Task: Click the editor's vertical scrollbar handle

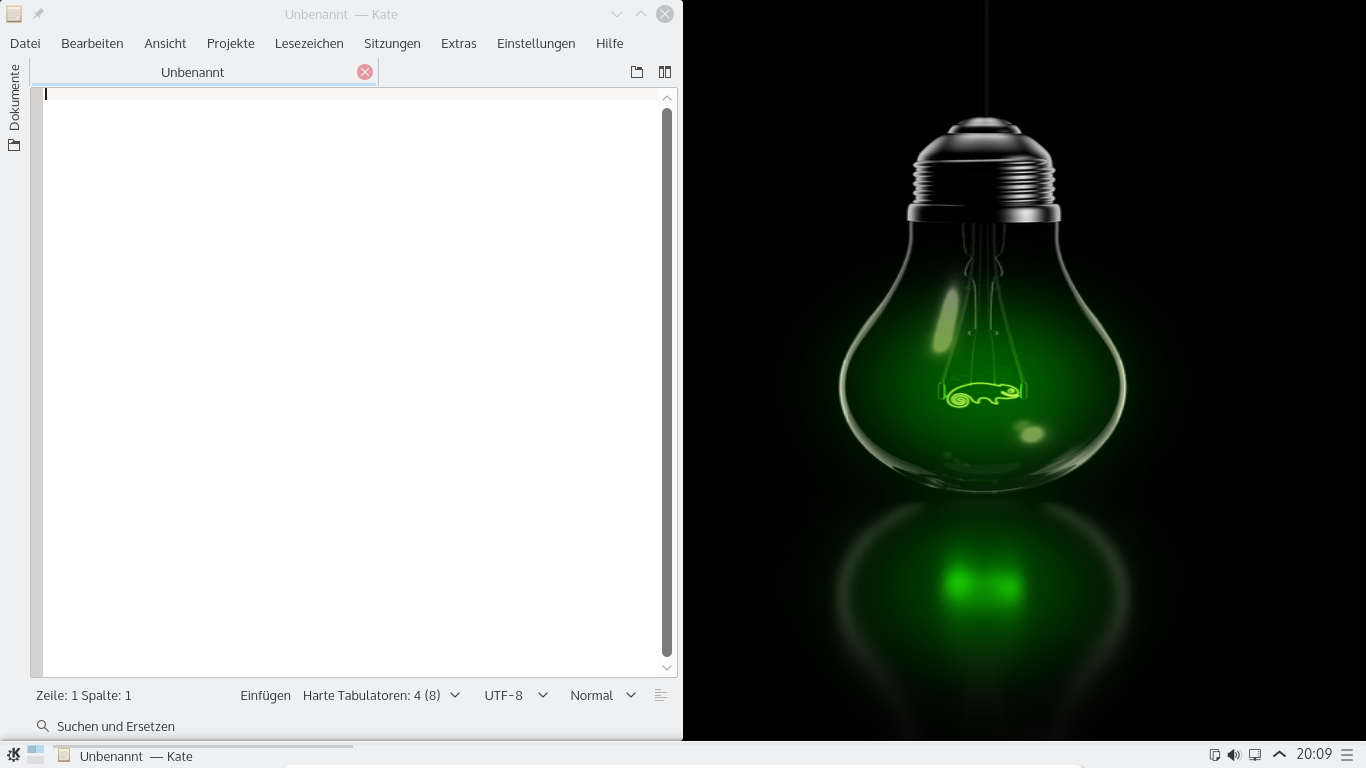Action: tap(667, 380)
